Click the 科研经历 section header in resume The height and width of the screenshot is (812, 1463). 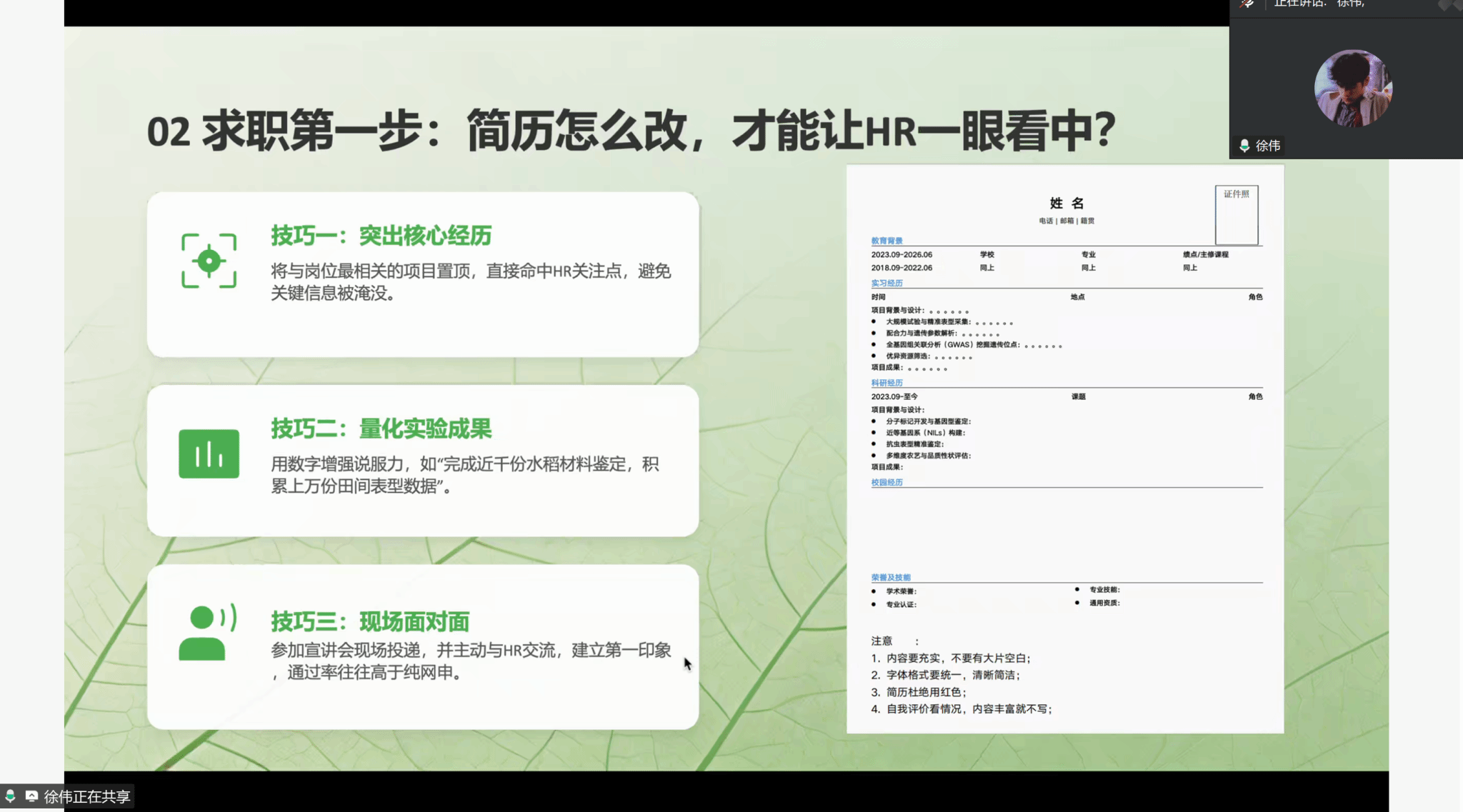click(887, 383)
